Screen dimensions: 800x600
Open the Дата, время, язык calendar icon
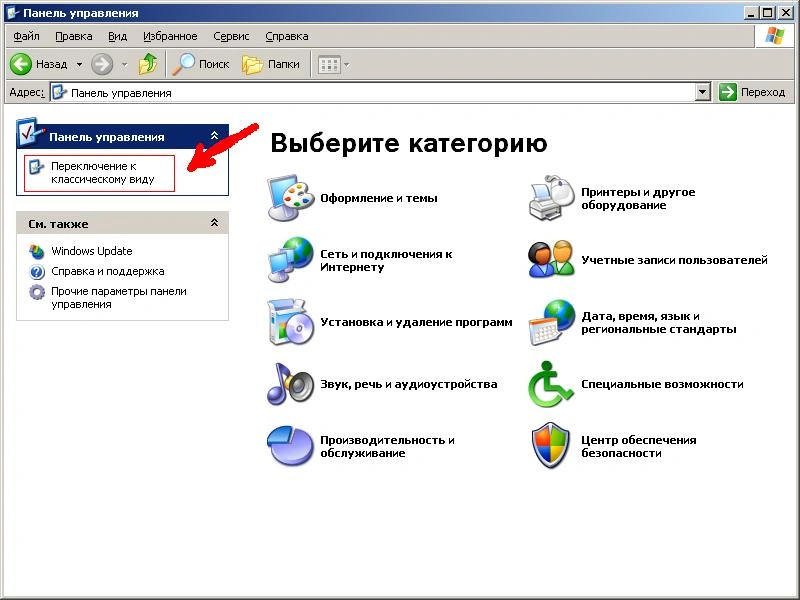(551, 322)
